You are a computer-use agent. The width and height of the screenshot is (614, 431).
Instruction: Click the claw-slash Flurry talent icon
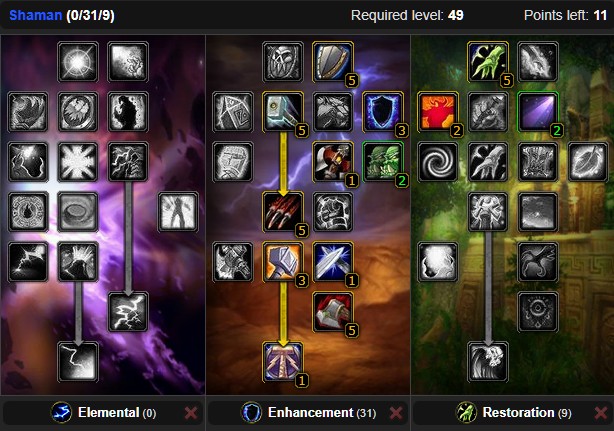(283, 212)
